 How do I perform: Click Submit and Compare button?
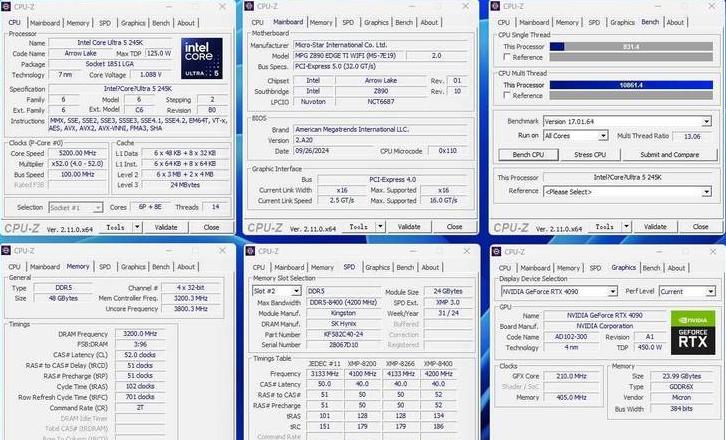click(670, 155)
